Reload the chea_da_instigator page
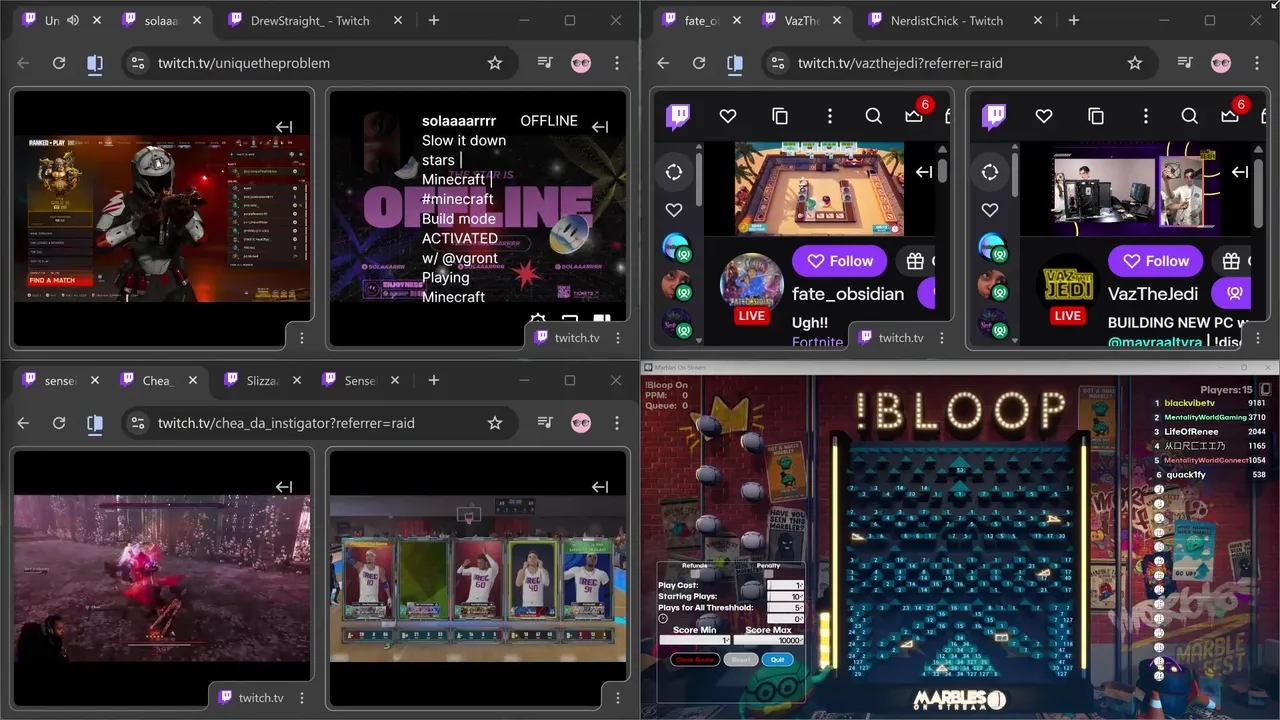 click(x=59, y=423)
